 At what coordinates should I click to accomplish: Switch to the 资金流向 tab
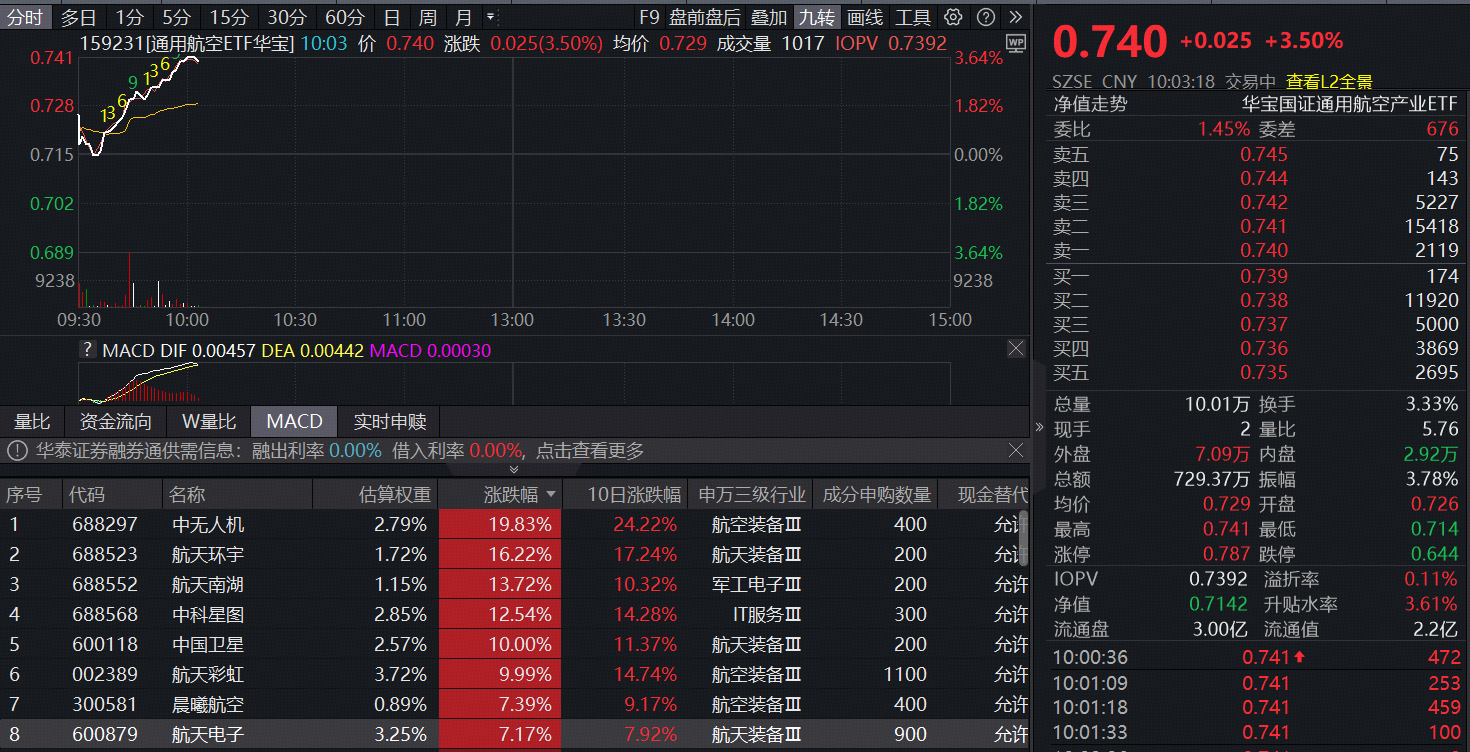tap(117, 421)
